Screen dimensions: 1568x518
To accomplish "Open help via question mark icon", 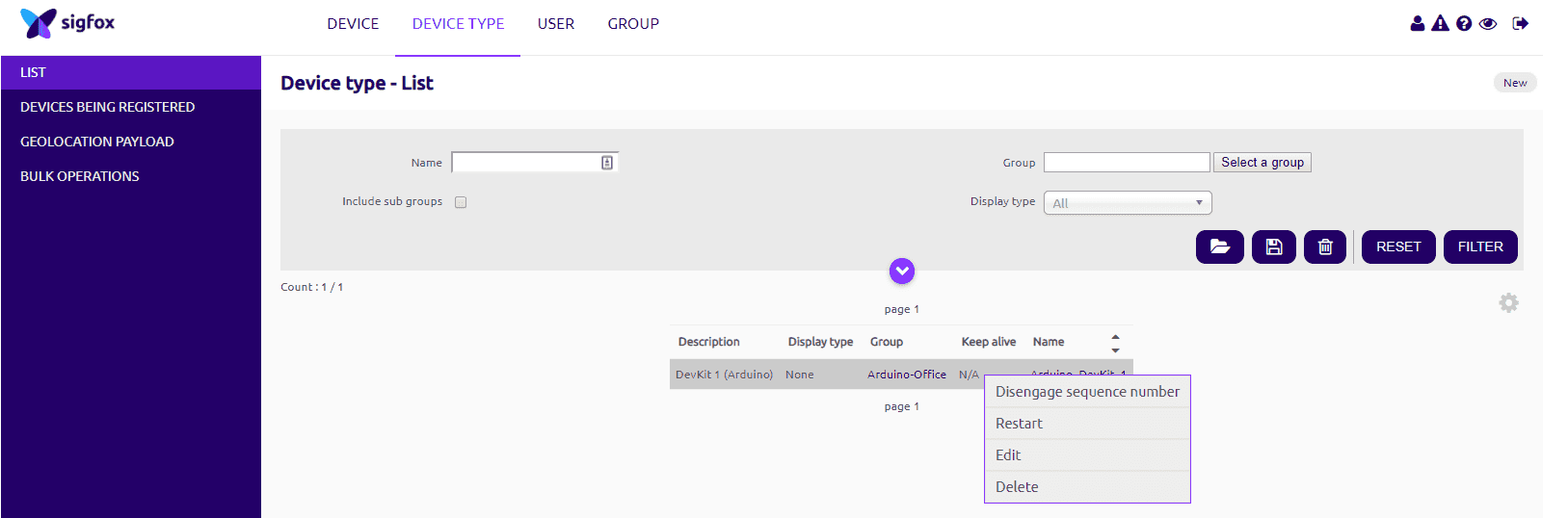I will (1464, 23).
